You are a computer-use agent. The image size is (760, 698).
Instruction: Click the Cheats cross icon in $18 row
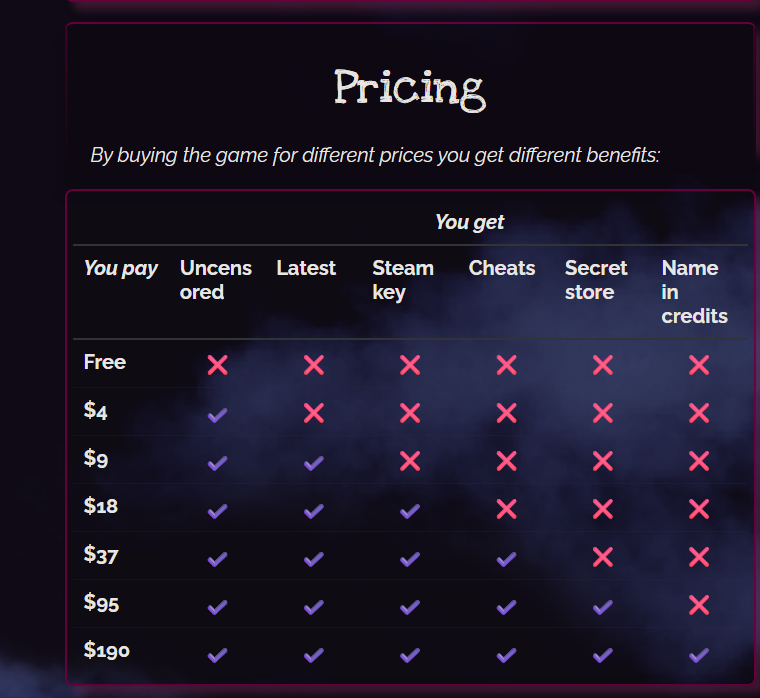coord(506,509)
